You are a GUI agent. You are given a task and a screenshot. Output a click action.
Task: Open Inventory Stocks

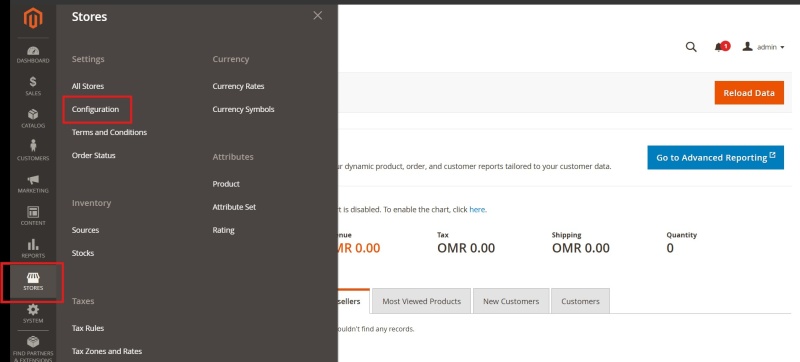click(83, 253)
